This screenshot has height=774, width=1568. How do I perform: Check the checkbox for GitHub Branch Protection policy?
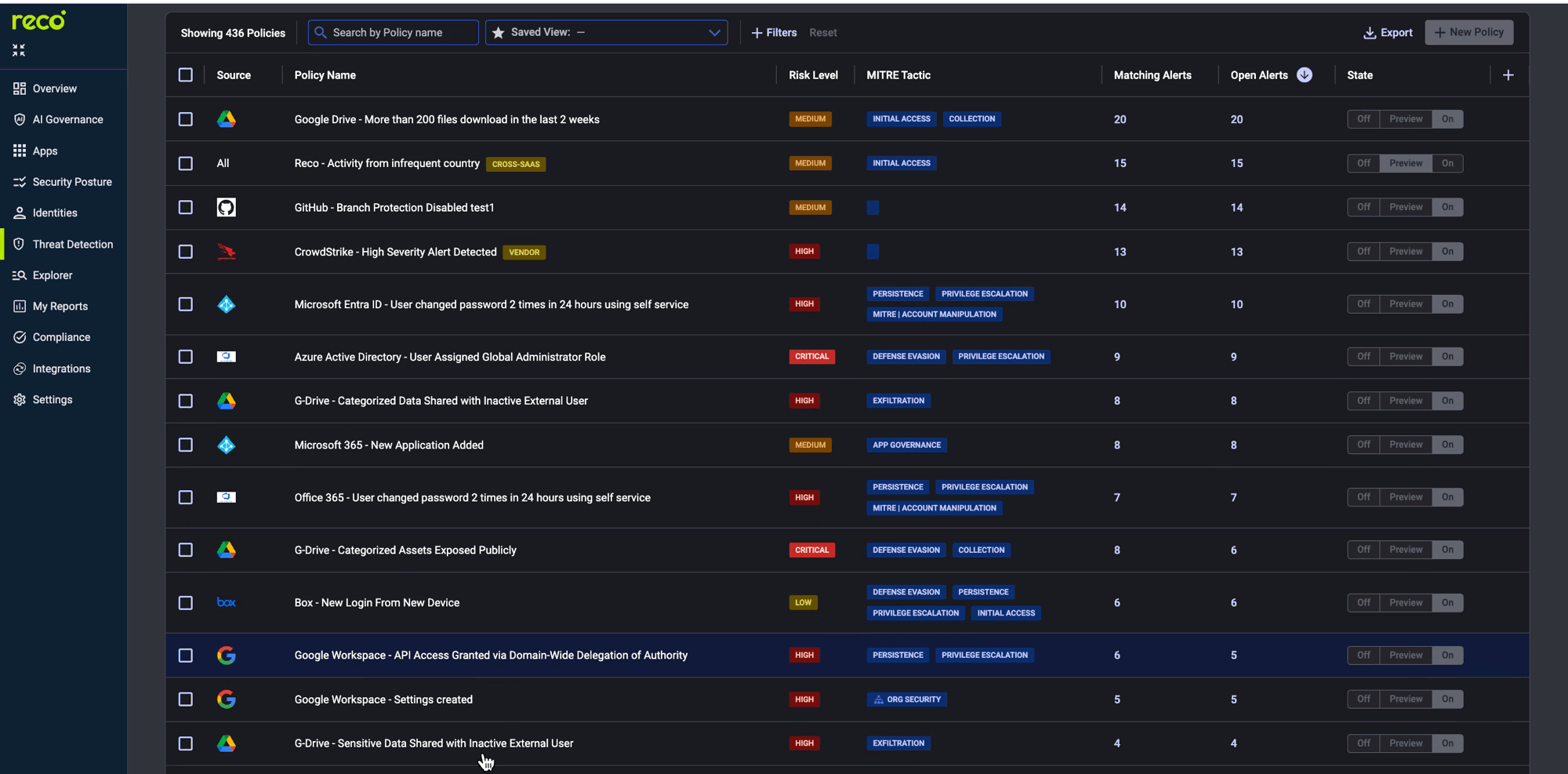pyautogui.click(x=186, y=207)
